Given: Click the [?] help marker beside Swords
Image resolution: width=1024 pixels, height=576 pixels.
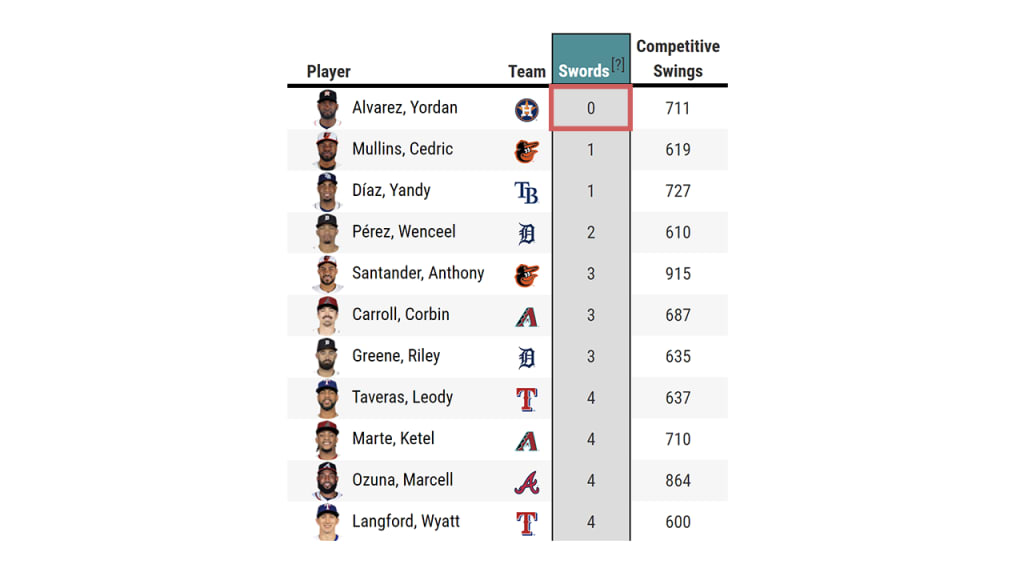Looking at the screenshot, I should point(618,65).
